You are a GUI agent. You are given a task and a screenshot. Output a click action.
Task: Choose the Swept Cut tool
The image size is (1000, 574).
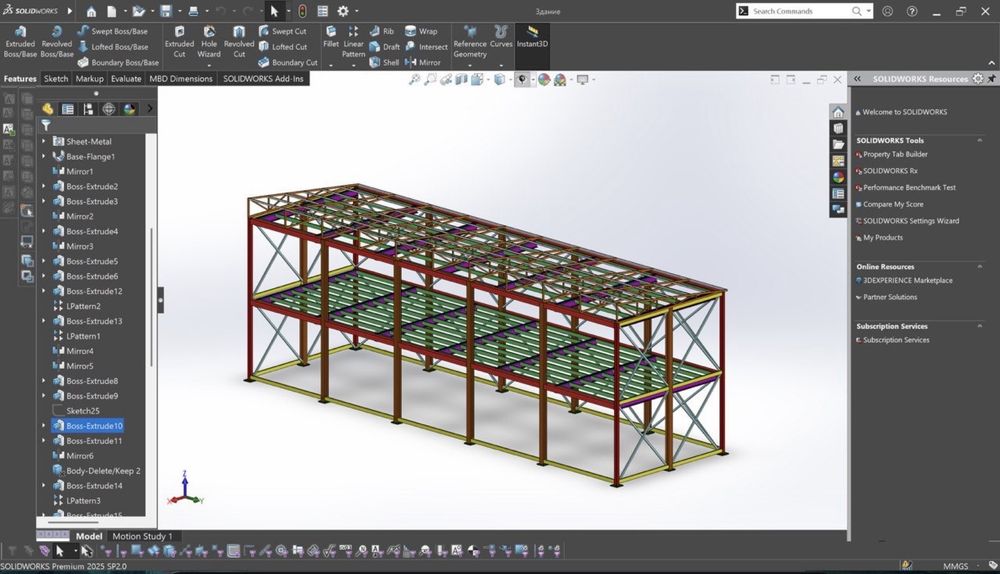coord(282,31)
